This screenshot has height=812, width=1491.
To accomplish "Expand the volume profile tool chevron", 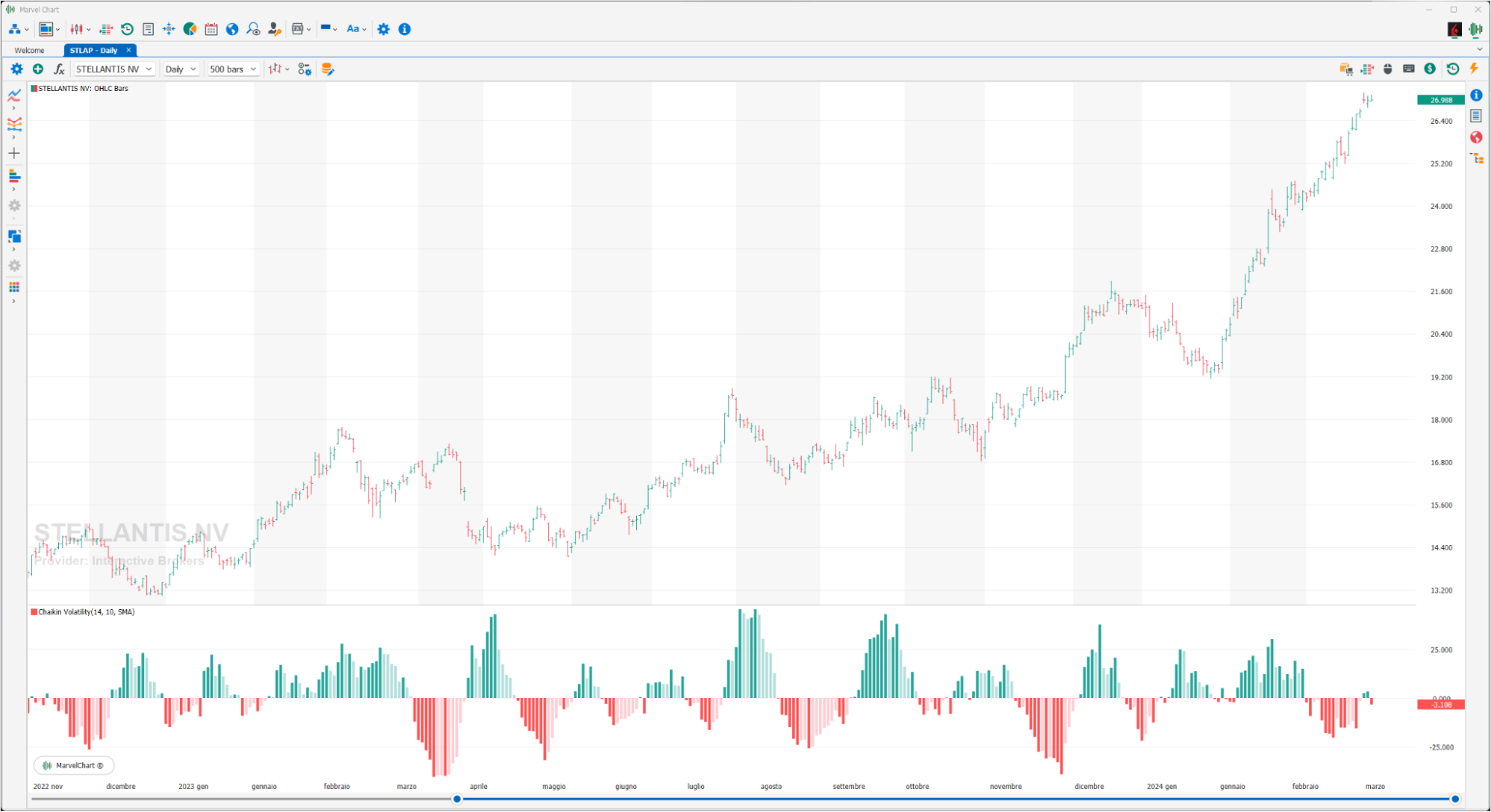I will (x=13, y=189).
